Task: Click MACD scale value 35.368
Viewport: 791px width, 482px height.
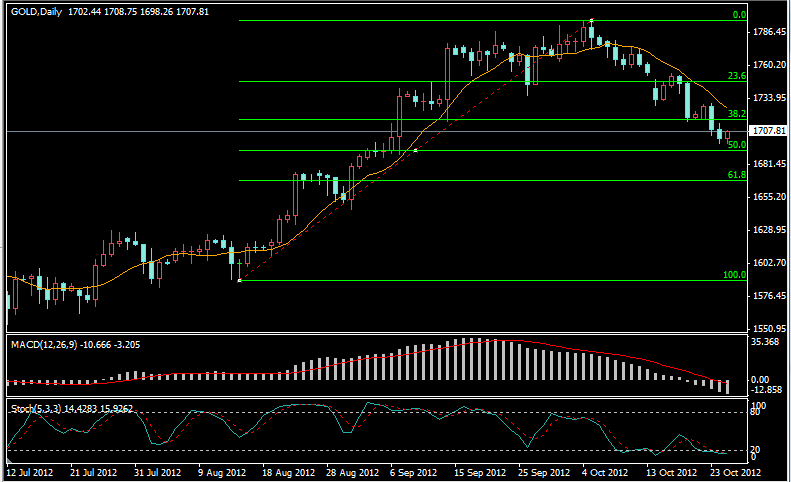Action: pos(765,342)
